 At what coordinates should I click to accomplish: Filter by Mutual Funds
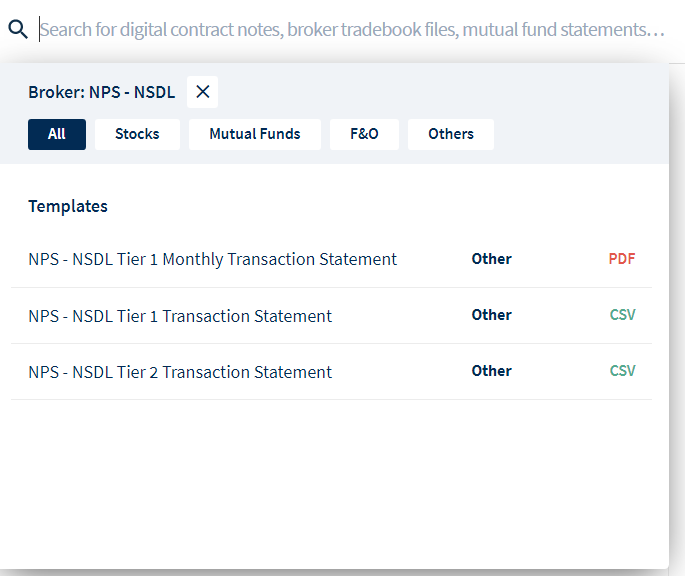pos(255,134)
